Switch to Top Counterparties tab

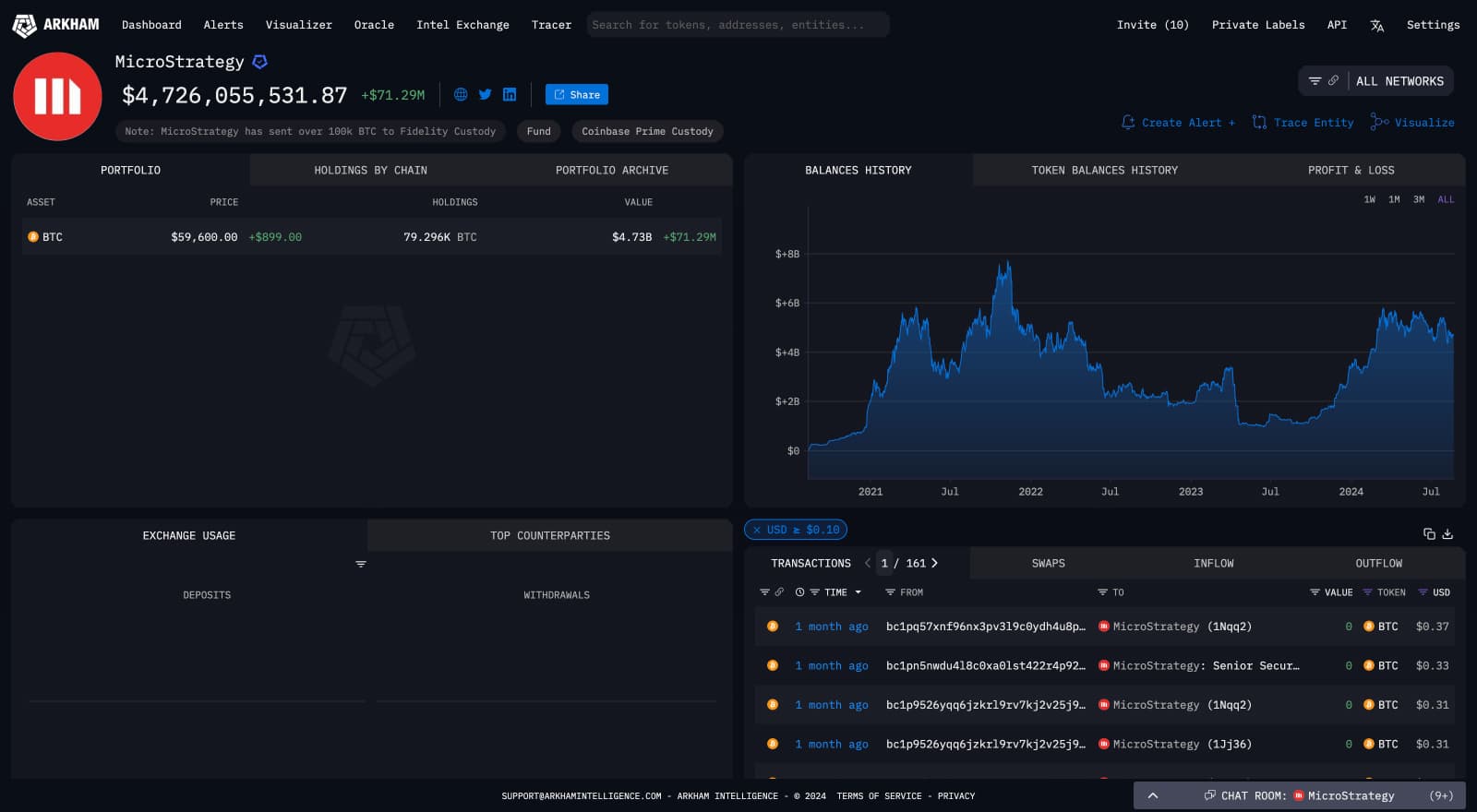[550, 536]
